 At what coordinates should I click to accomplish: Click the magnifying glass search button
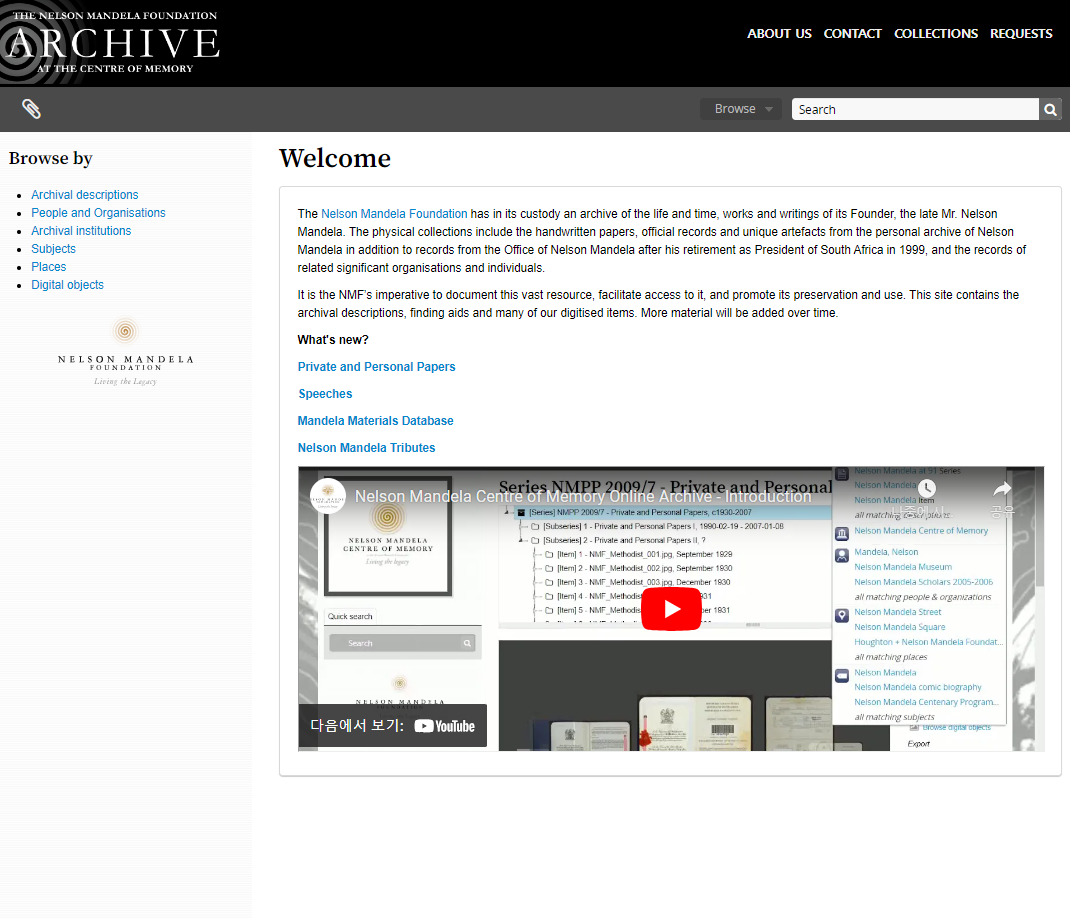coord(1050,109)
